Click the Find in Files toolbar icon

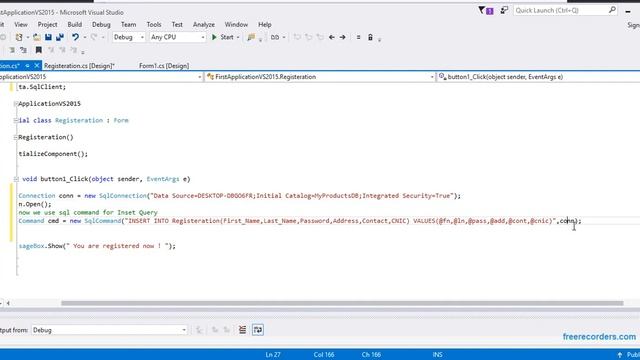[251, 37]
